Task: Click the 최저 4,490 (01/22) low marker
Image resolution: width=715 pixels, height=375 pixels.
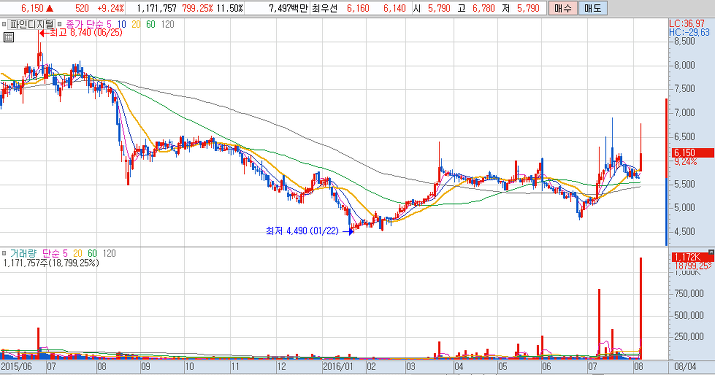Action: (x=310, y=231)
